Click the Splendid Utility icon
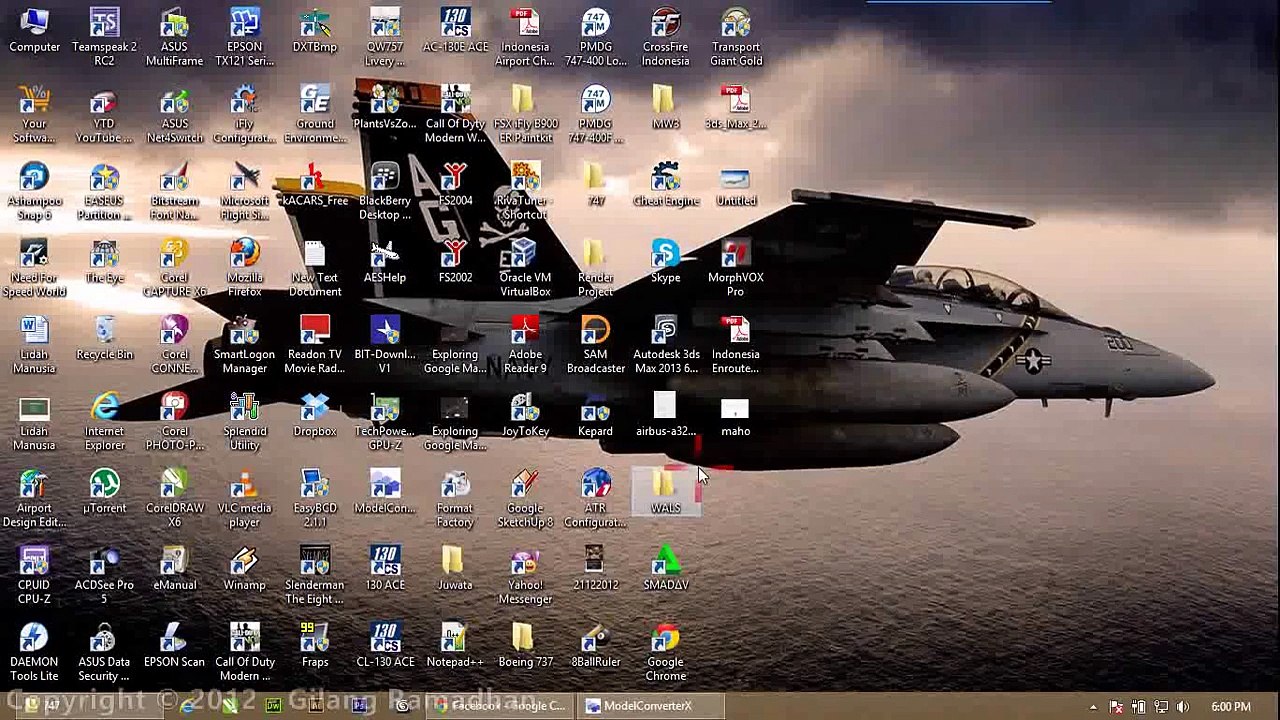The image size is (1280, 720). [x=244, y=423]
